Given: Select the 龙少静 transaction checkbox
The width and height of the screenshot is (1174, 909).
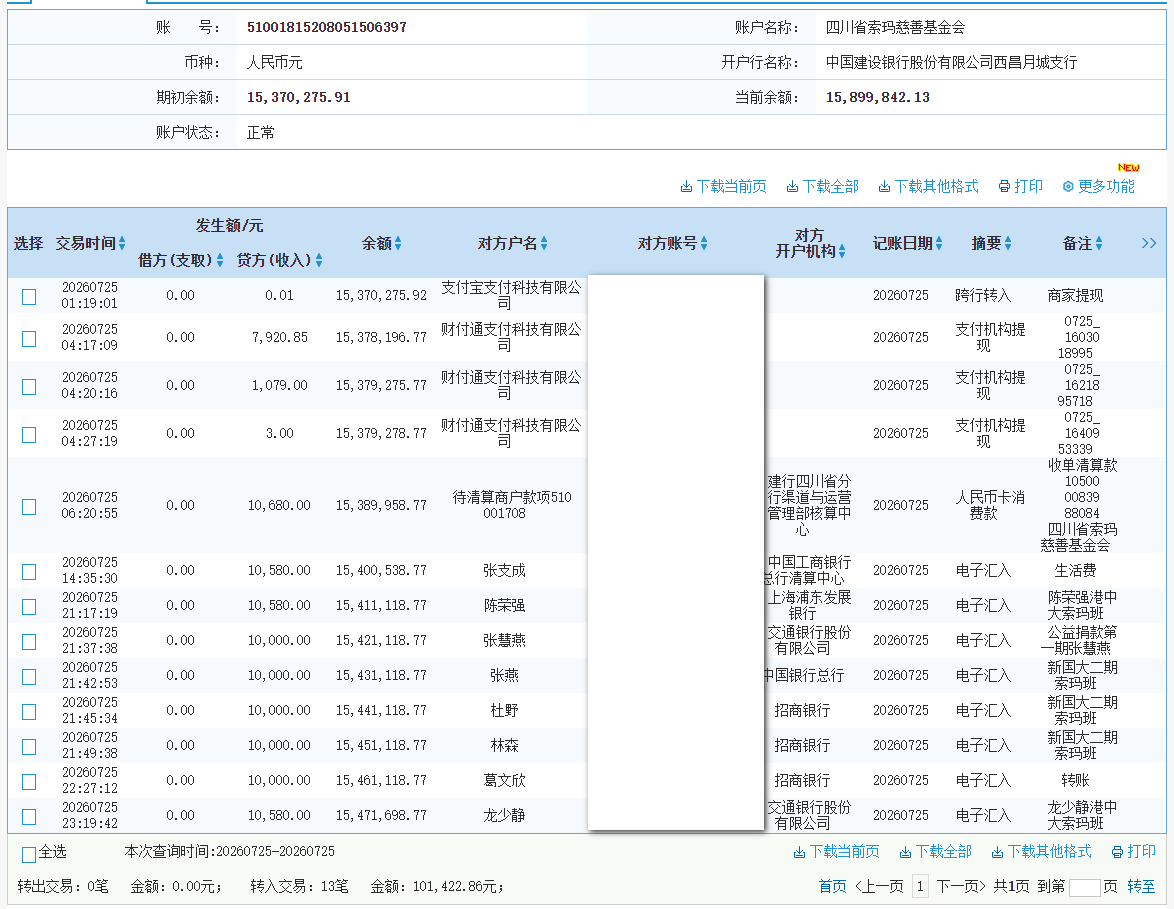Looking at the screenshot, I should pyautogui.click(x=29, y=817).
